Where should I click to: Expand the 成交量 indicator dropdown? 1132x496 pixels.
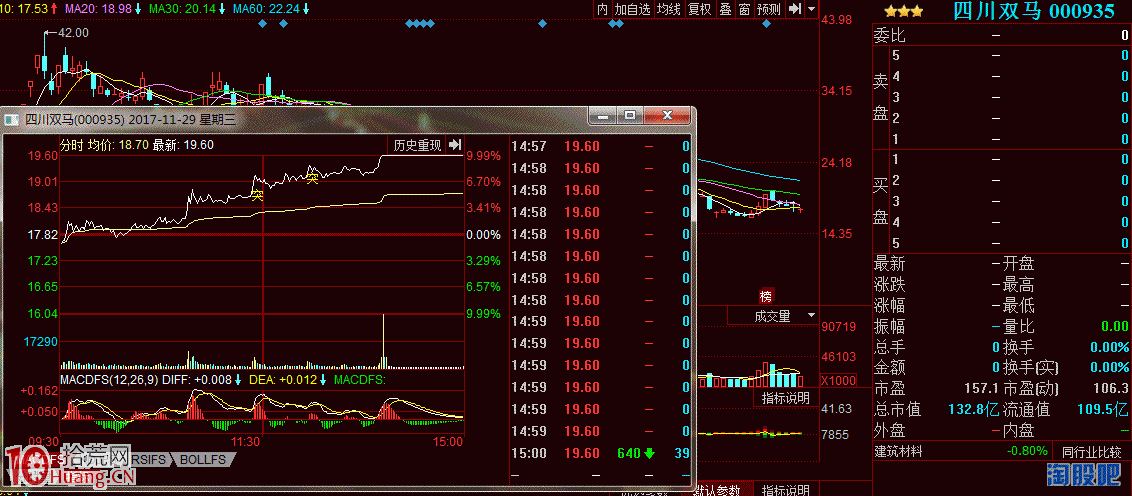coord(811,316)
